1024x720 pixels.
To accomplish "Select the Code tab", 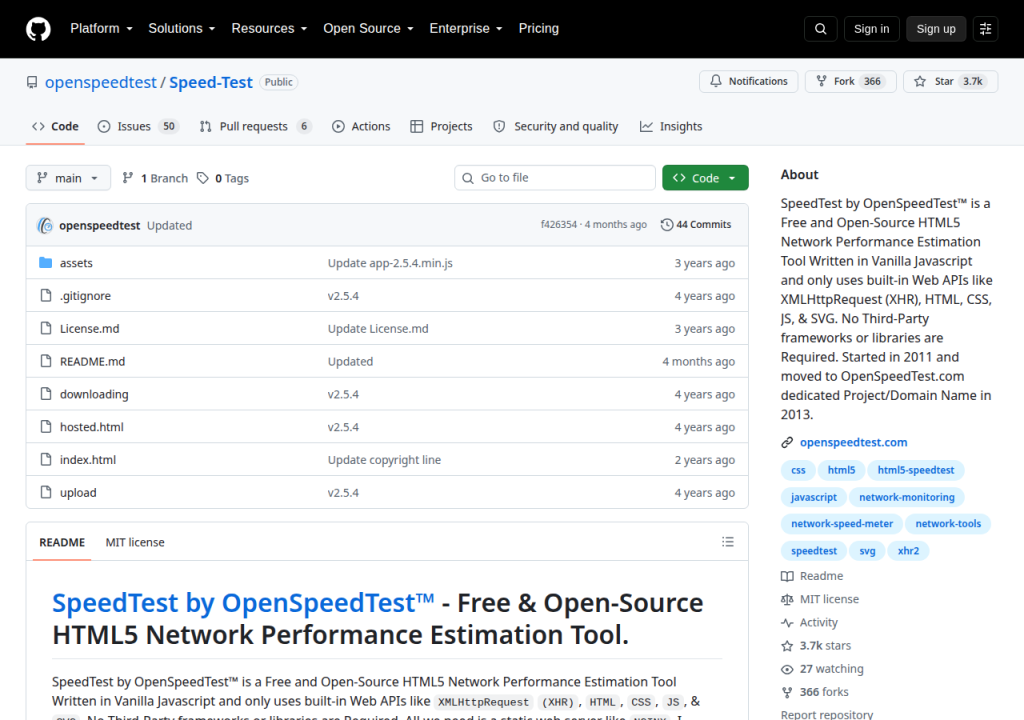I will pyautogui.click(x=56, y=126).
